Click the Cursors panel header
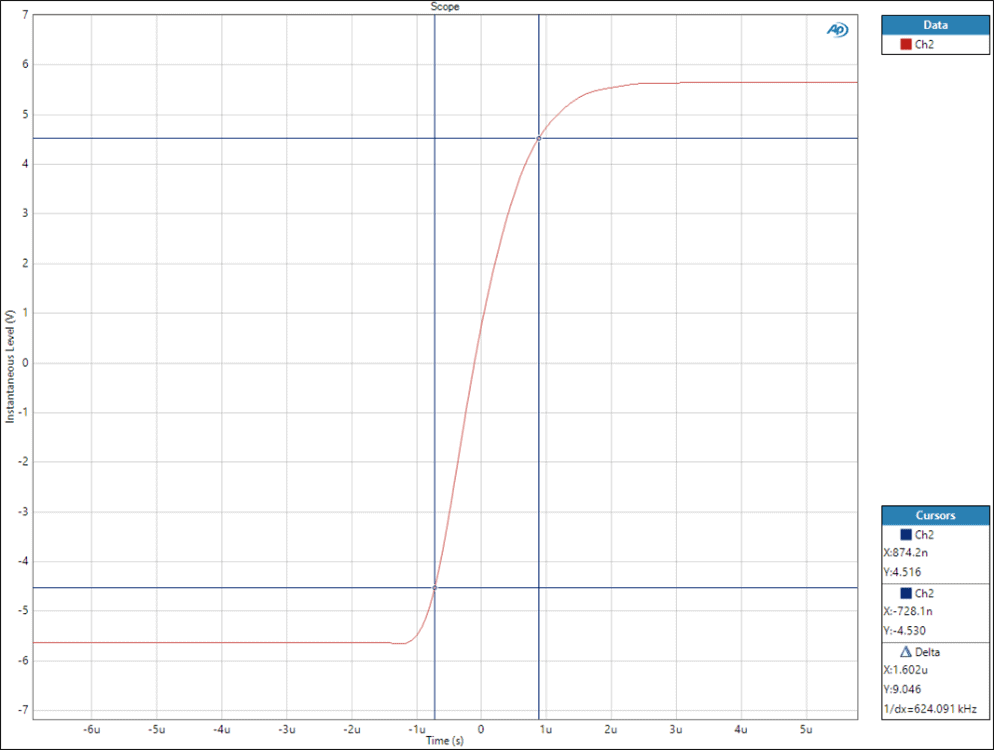This screenshot has height=750, width=994. coord(936,515)
